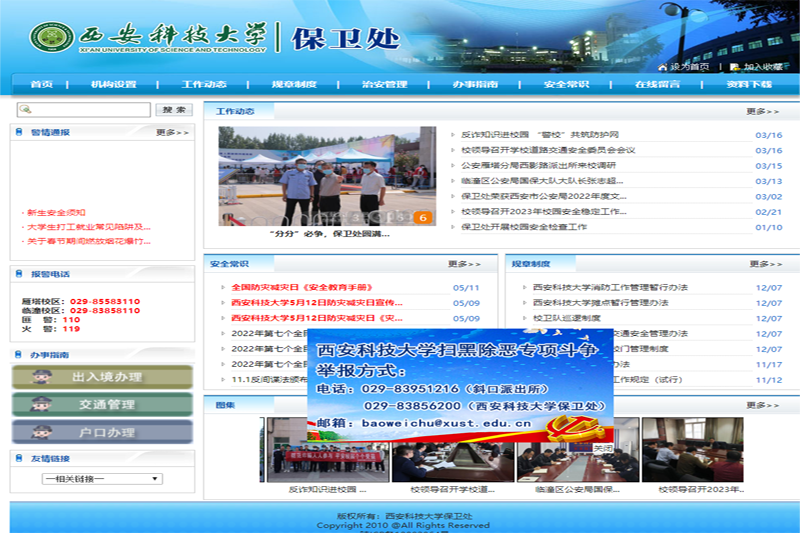This screenshot has width=800, height=533.
Task: Click the slide number 6 badge on news photo
Action: 423,217
